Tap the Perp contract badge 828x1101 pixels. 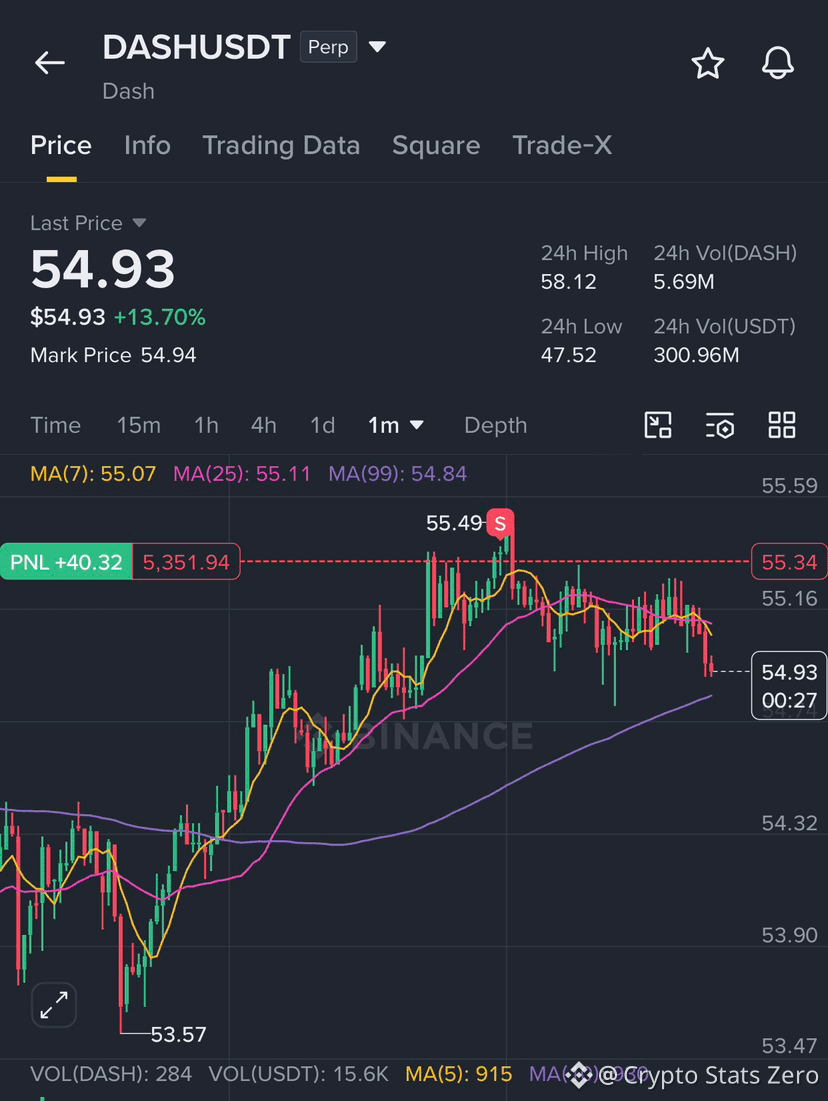328,47
